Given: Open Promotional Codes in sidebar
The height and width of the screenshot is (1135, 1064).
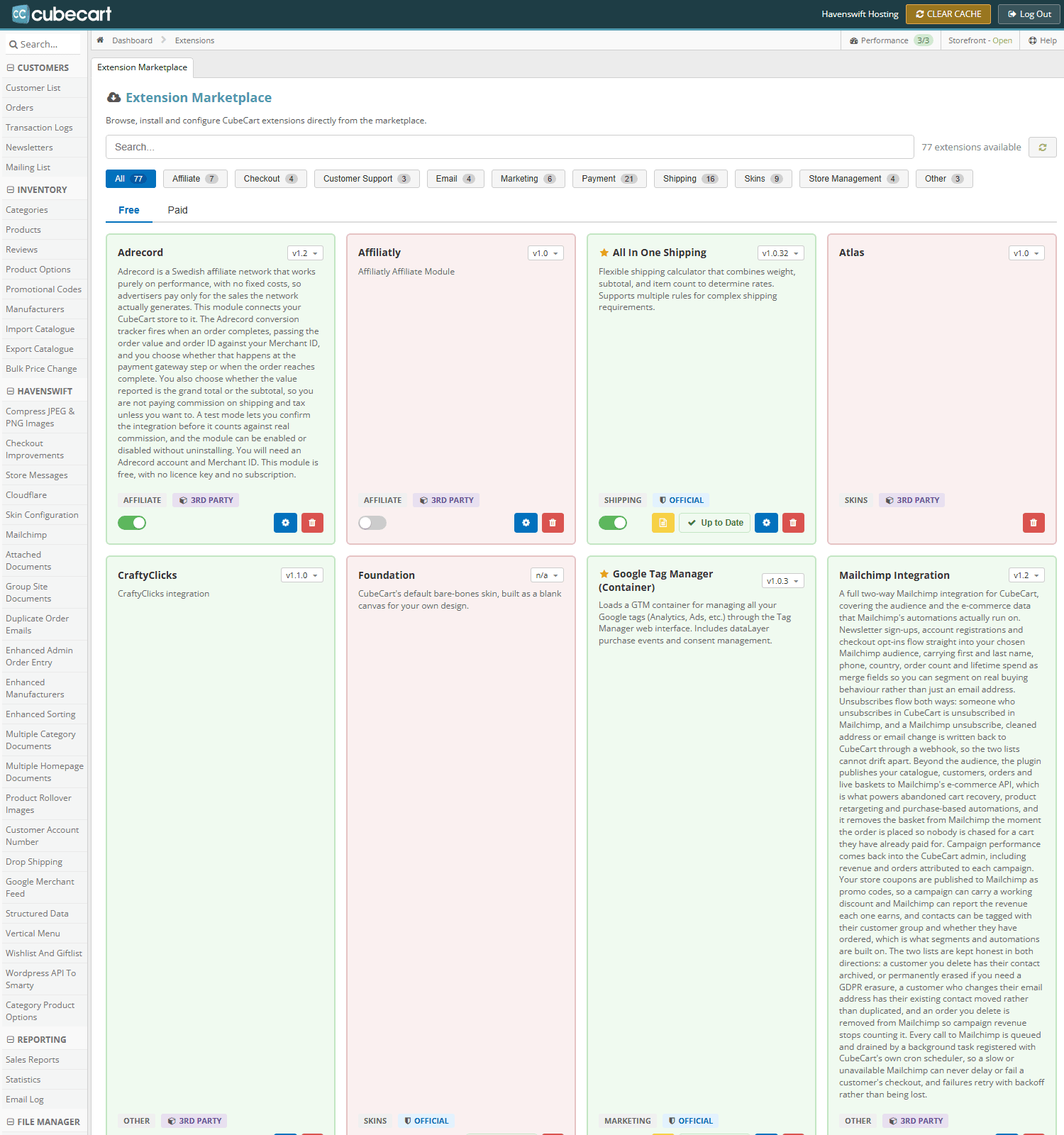Looking at the screenshot, I should pyautogui.click(x=43, y=289).
